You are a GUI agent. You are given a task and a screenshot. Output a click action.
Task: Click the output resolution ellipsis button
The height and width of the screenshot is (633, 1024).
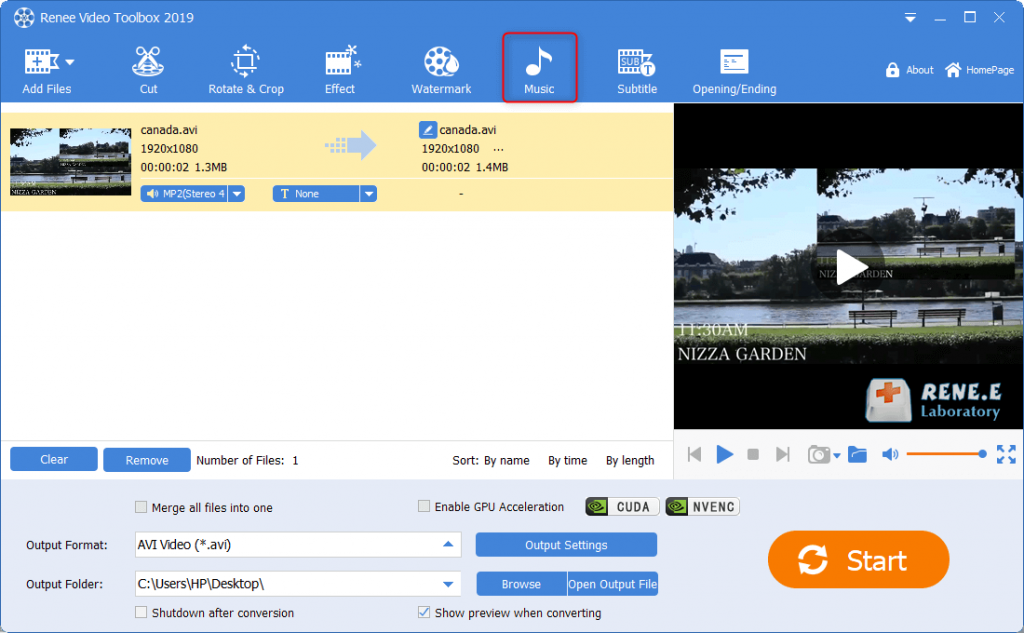(x=498, y=149)
